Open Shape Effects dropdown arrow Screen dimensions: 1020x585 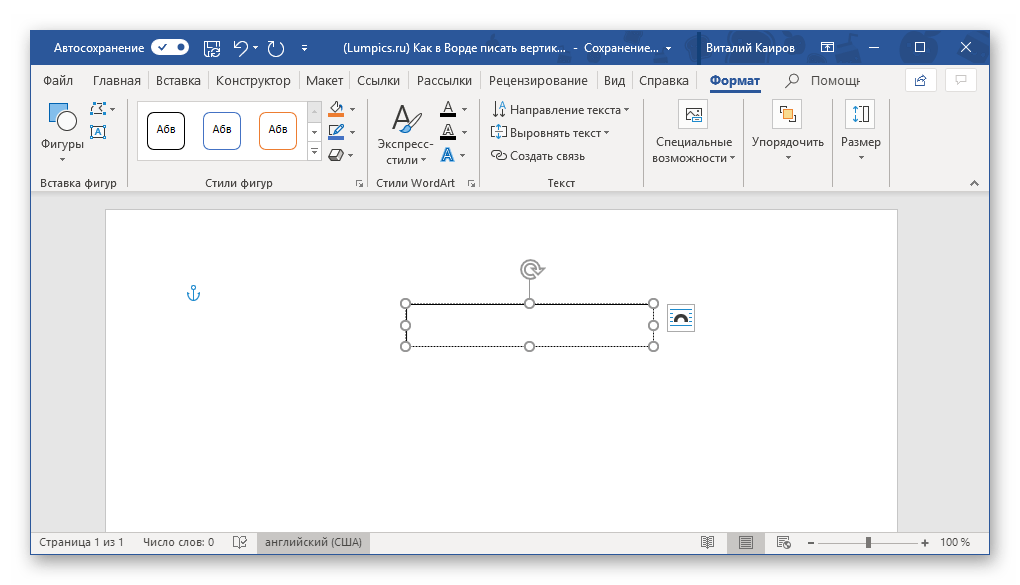click(x=351, y=156)
